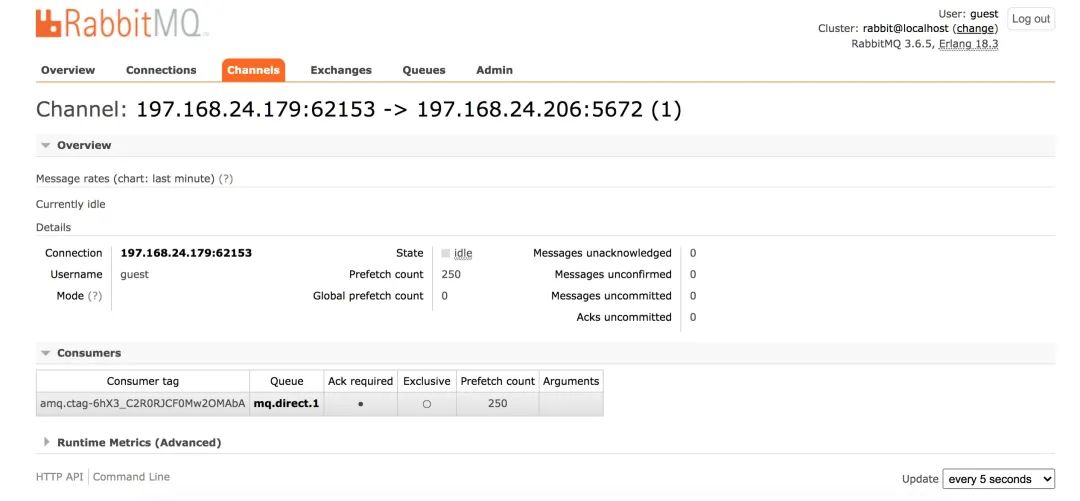Open the mq.direct.1 queue link

(x=287, y=403)
